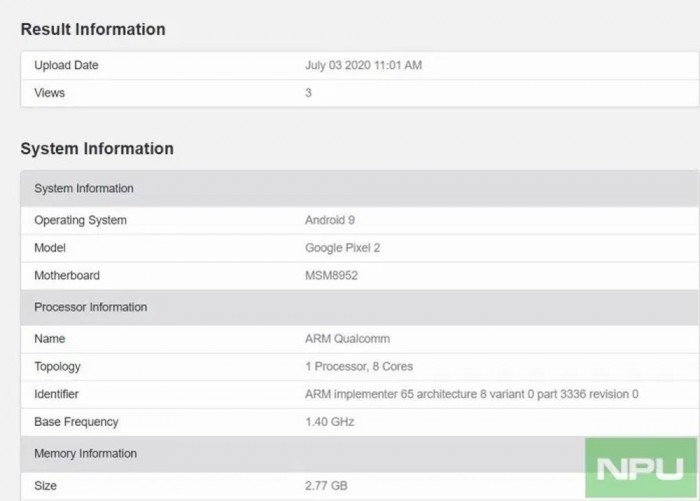Click the Android 9 value
Viewport: 700px width, 501px height.
pyautogui.click(x=332, y=220)
